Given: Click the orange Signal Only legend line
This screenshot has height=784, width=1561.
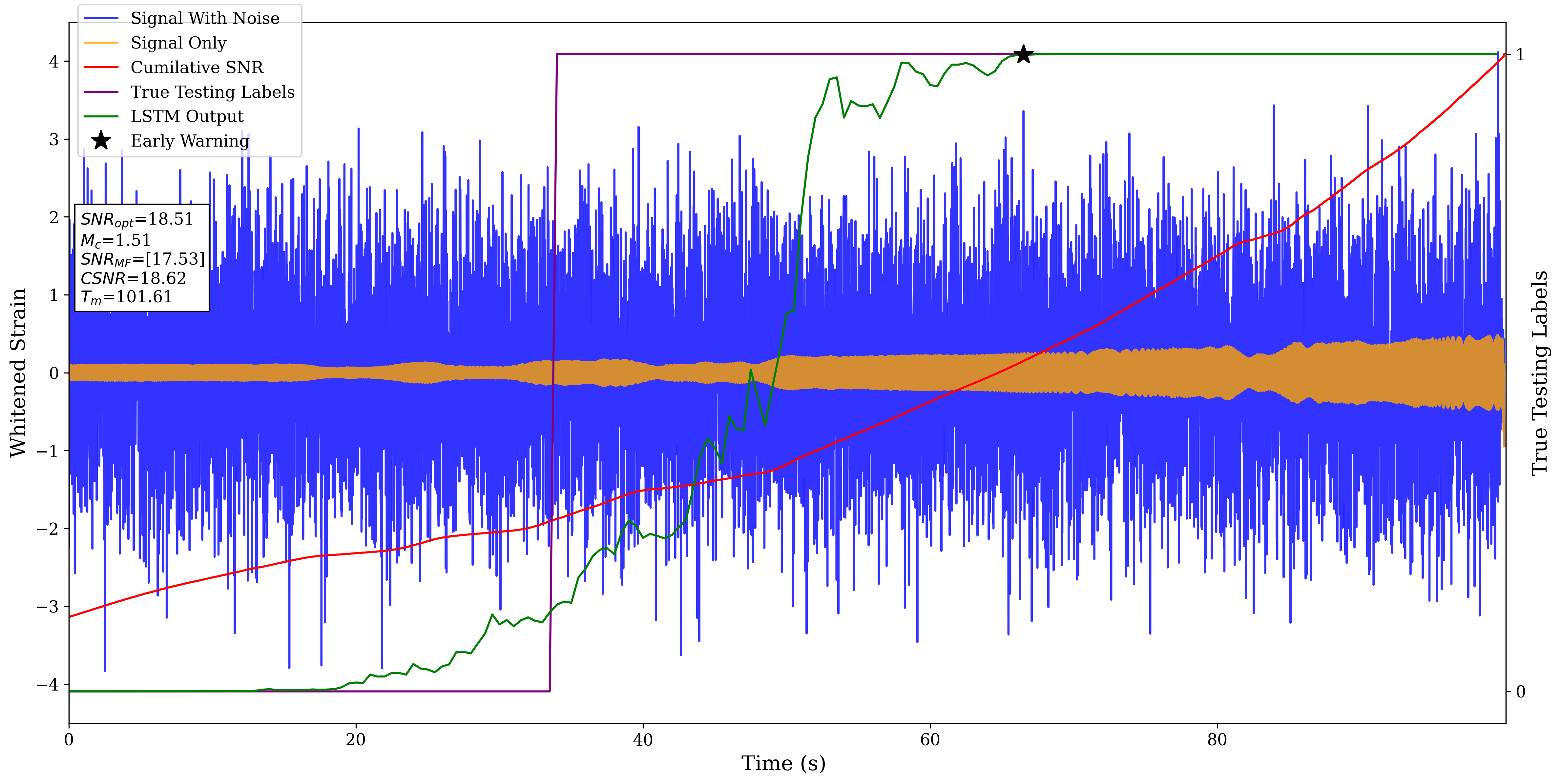Looking at the screenshot, I should [101, 43].
